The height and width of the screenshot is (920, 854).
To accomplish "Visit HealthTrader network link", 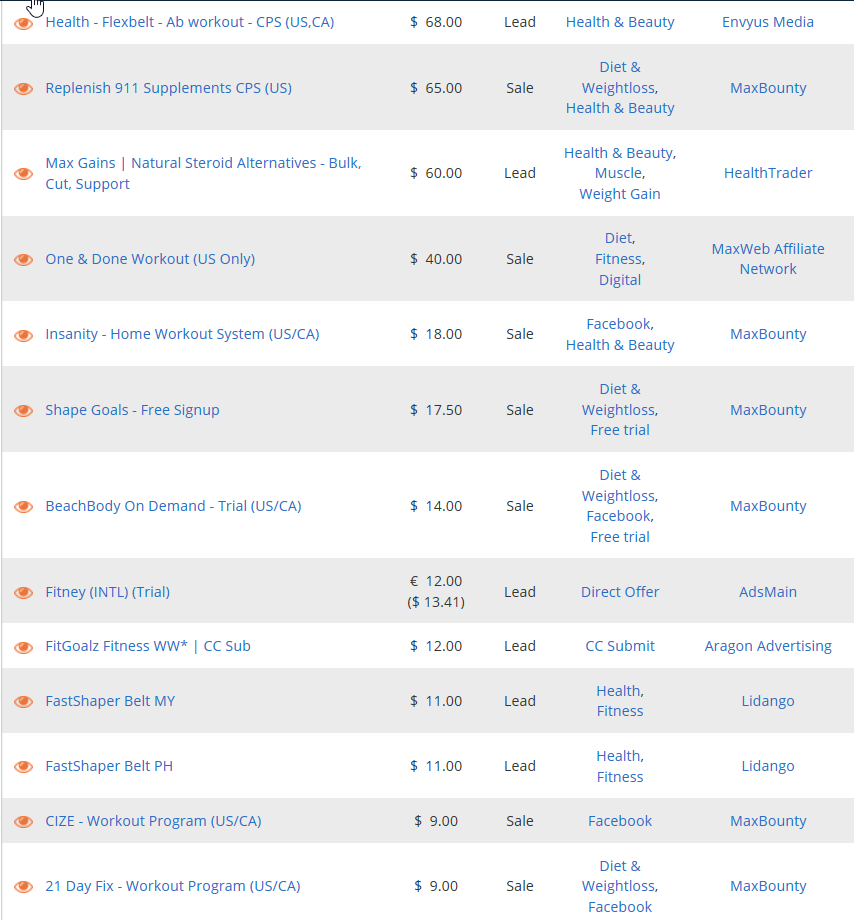I will click(x=768, y=173).
